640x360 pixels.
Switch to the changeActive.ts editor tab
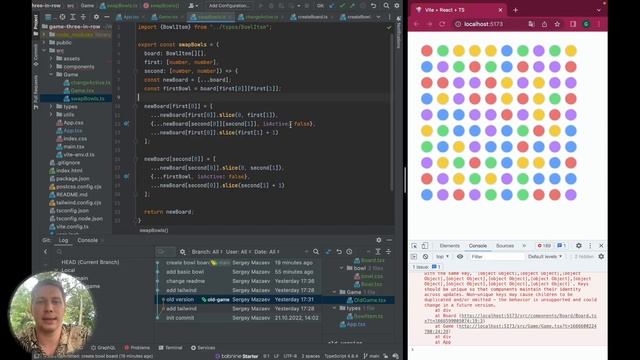(259, 17)
